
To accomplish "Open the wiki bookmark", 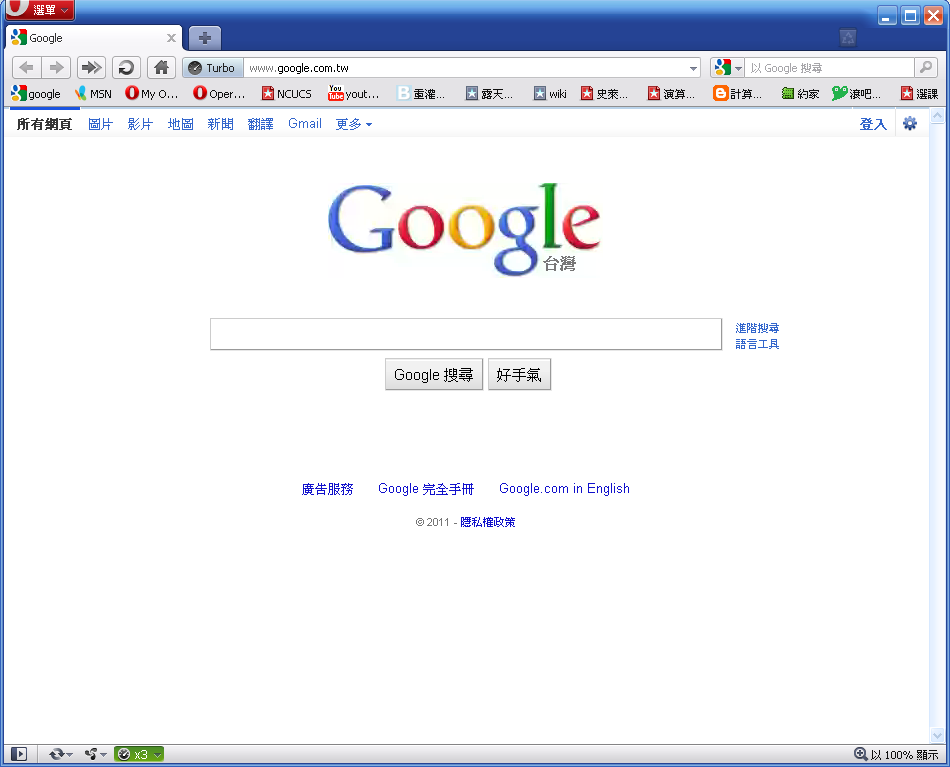I will click(550, 93).
